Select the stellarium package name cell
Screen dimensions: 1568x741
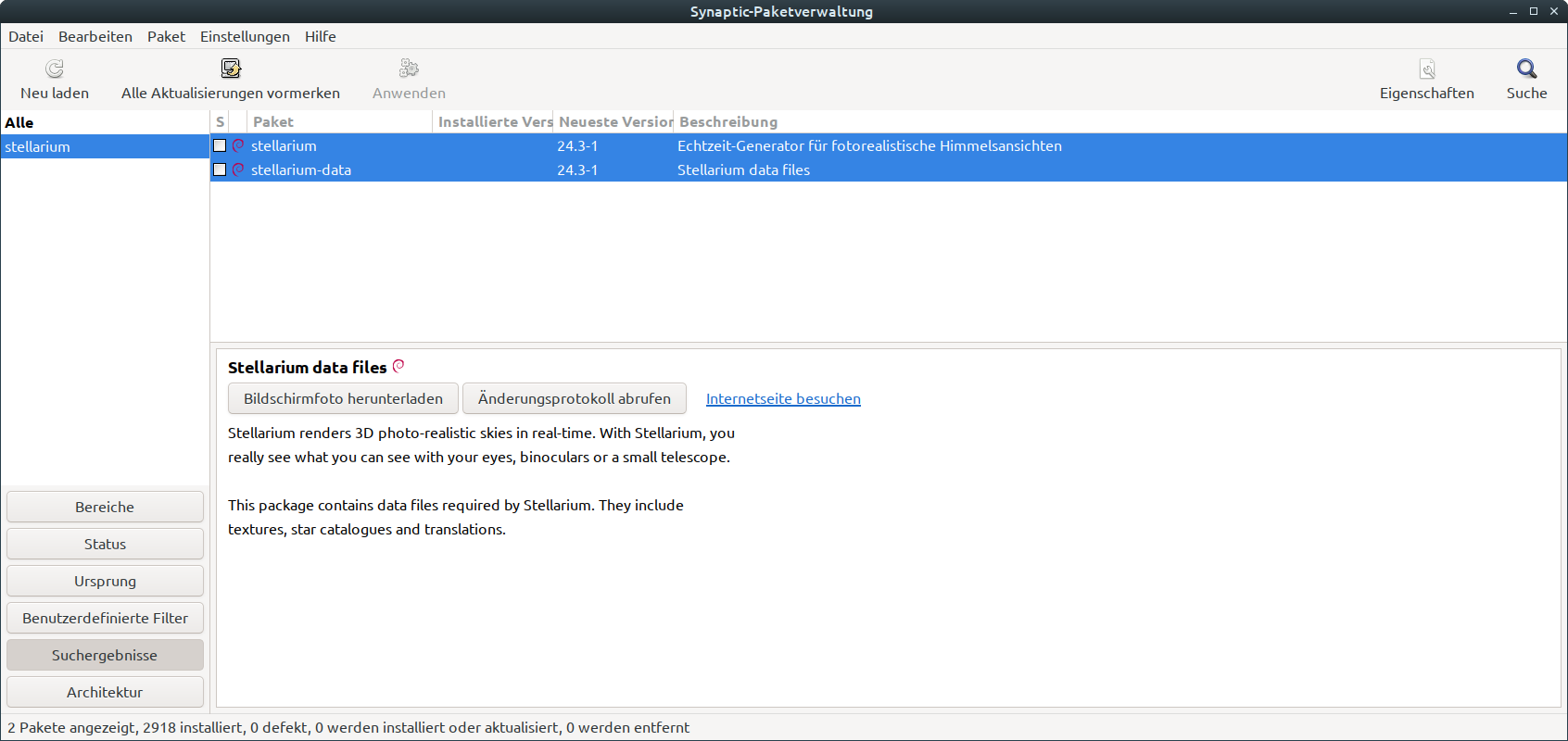click(x=284, y=145)
